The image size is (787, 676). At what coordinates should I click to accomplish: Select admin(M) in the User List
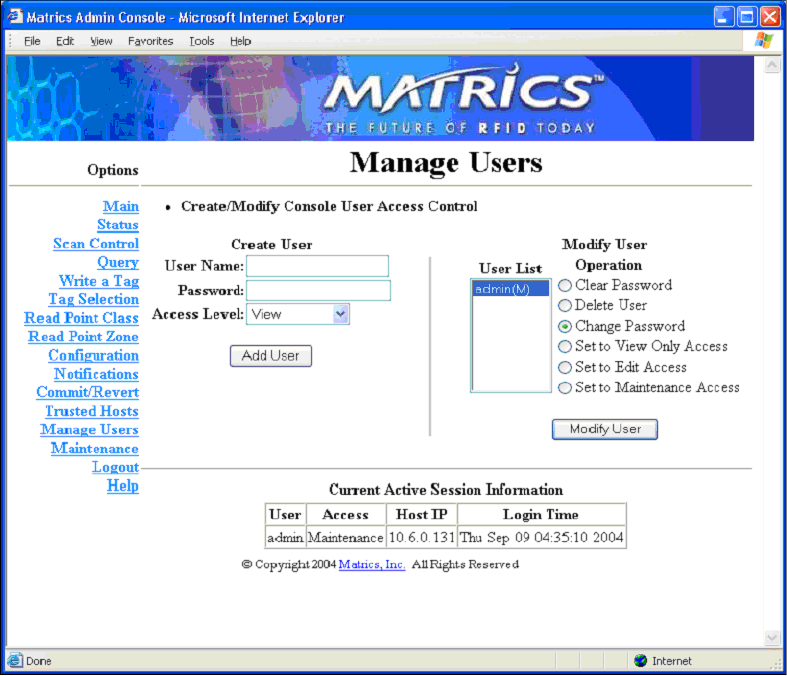pos(510,289)
